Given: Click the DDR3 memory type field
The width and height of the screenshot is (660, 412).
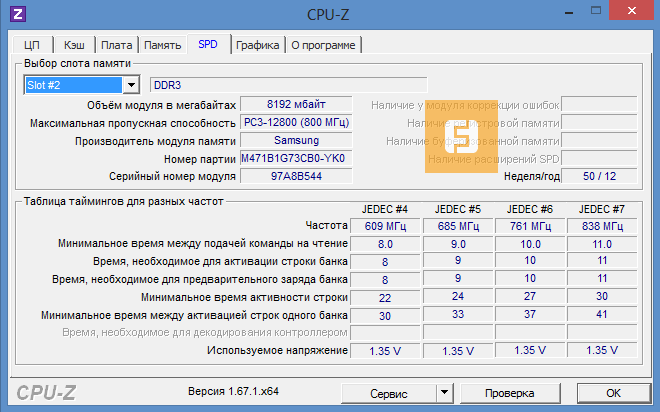Looking at the screenshot, I should 288,85.
